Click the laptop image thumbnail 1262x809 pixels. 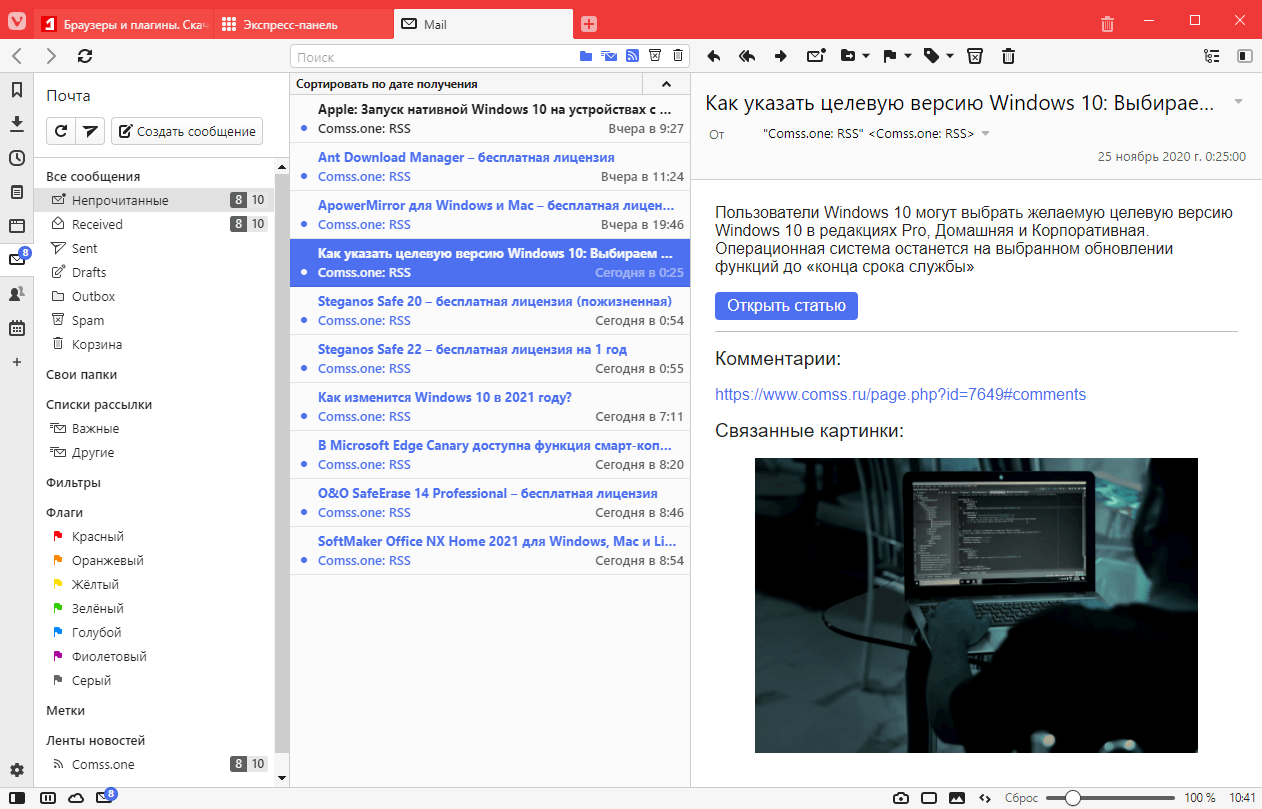tap(976, 605)
